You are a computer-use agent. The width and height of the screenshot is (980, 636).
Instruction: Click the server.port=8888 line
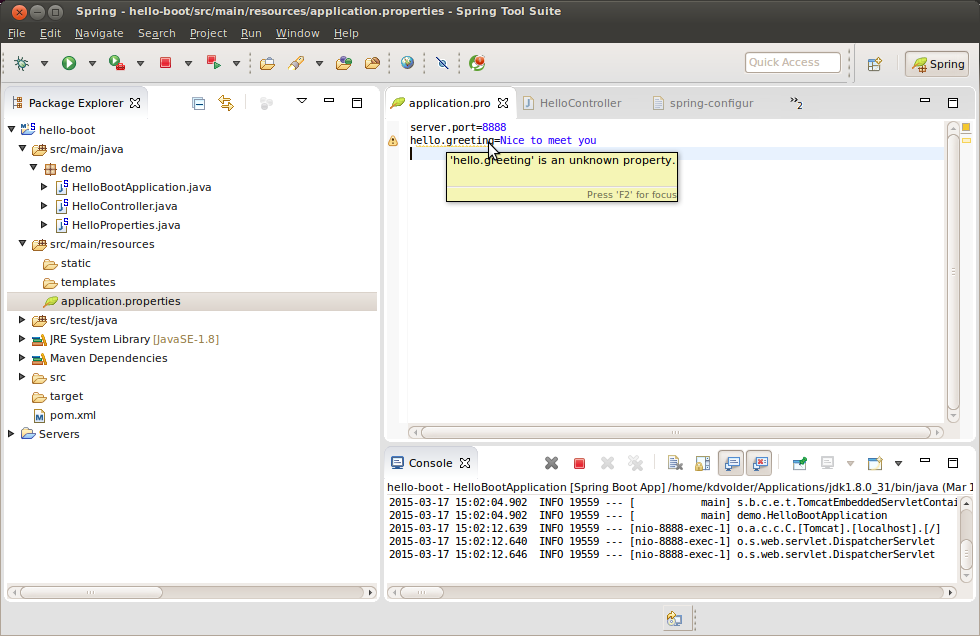click(458, 127)
